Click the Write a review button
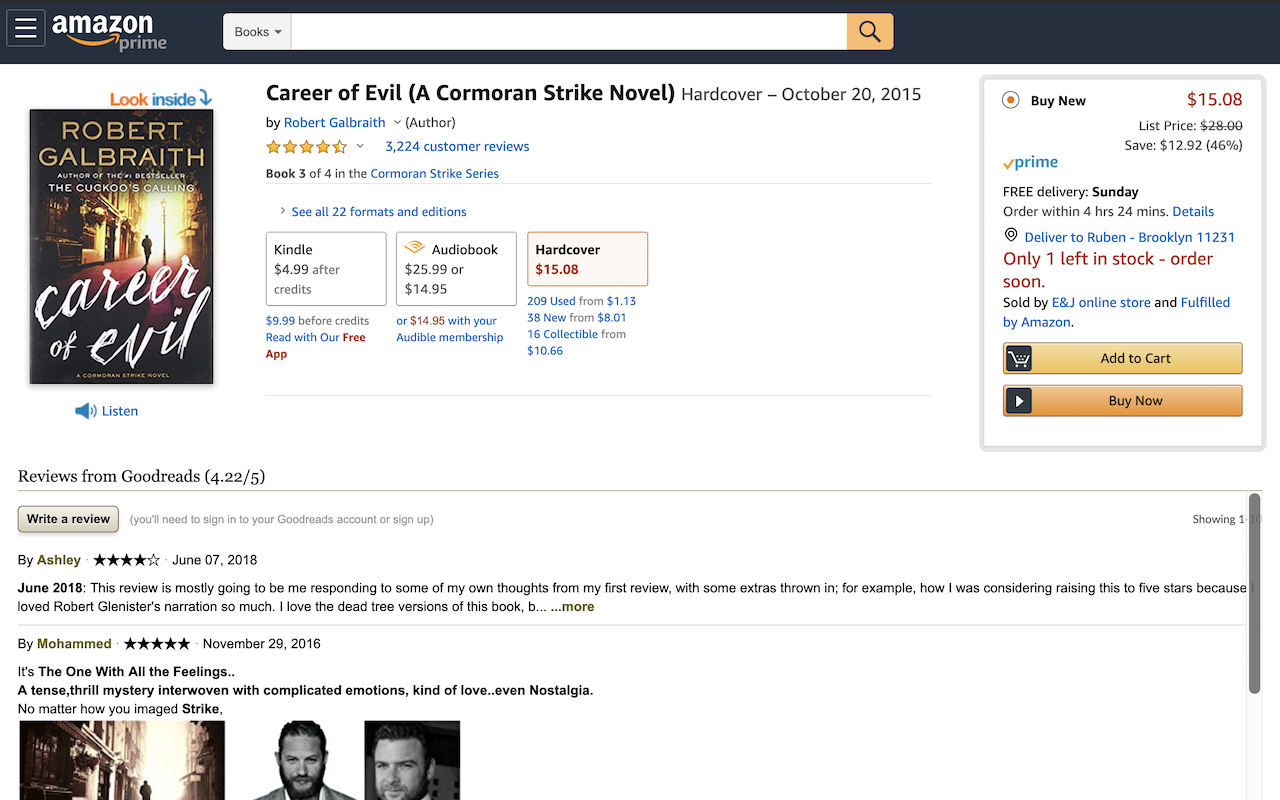 [67, 519]
